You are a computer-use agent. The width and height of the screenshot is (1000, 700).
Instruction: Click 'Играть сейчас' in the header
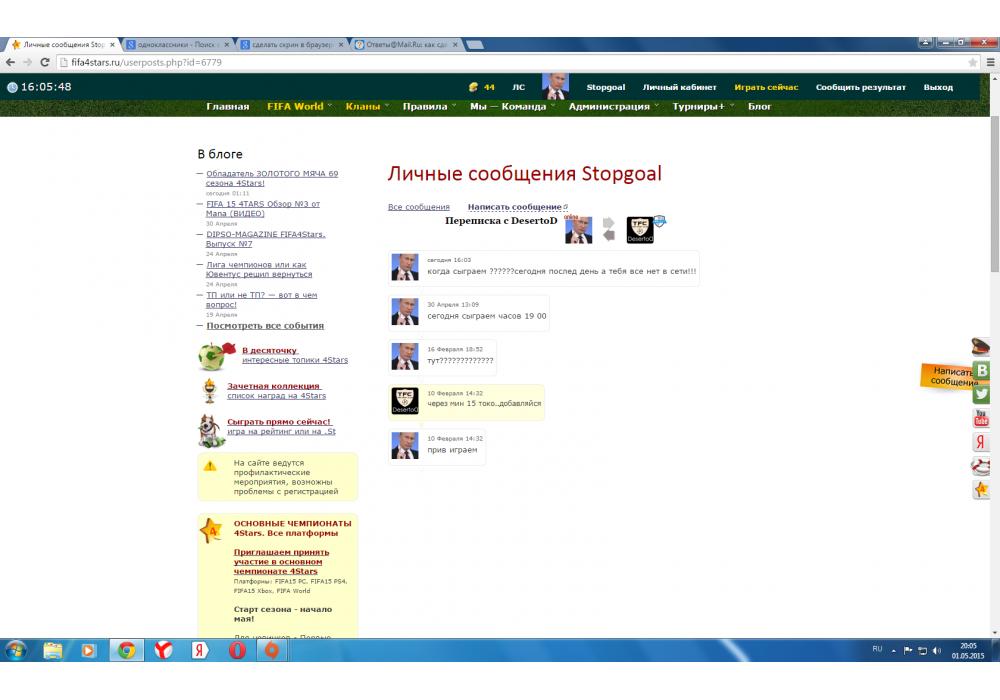766,87
